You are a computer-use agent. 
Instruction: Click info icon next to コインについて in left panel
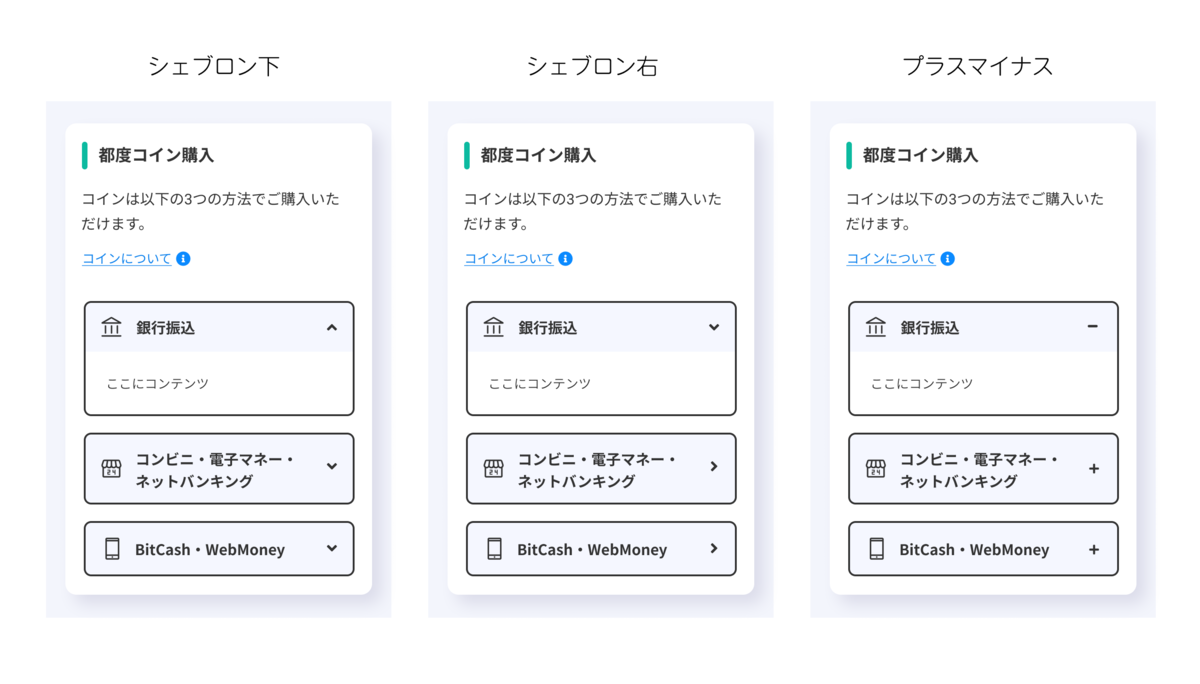183,258
